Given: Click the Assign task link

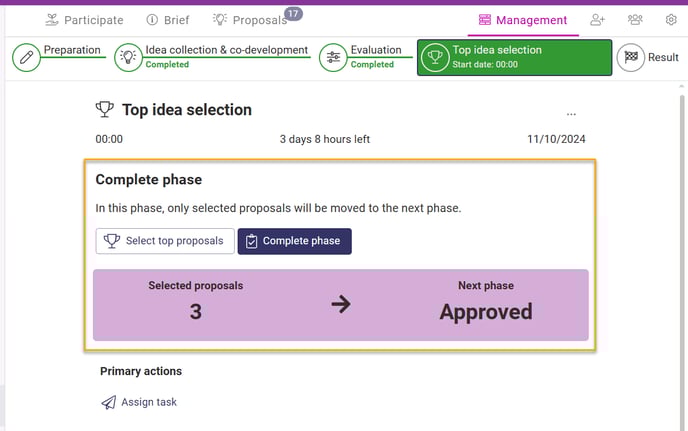Looking at the screenshot, I should click(x=139, y=402).
